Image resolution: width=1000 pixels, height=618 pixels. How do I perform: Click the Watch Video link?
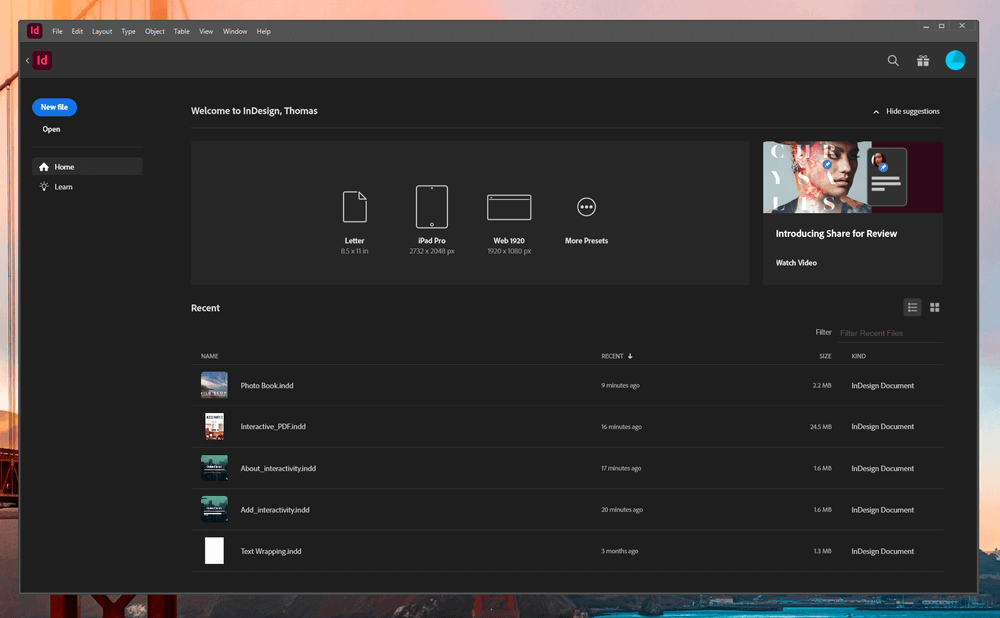pyautogui.click(x=796, y=263)
